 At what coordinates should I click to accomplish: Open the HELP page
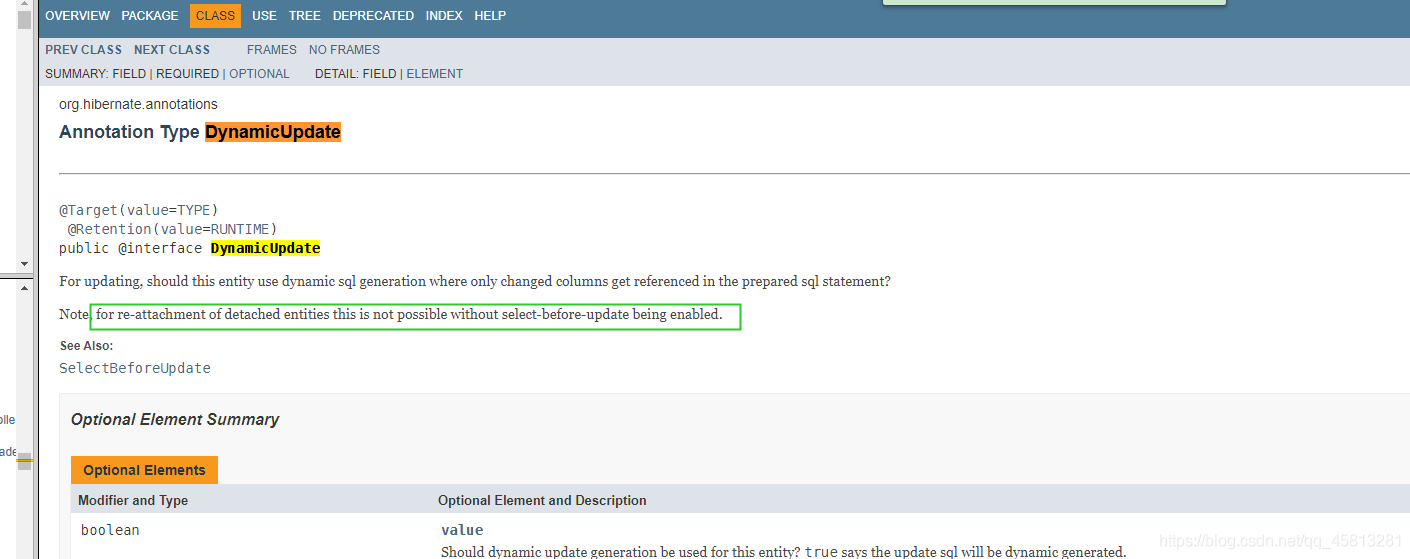490,16
